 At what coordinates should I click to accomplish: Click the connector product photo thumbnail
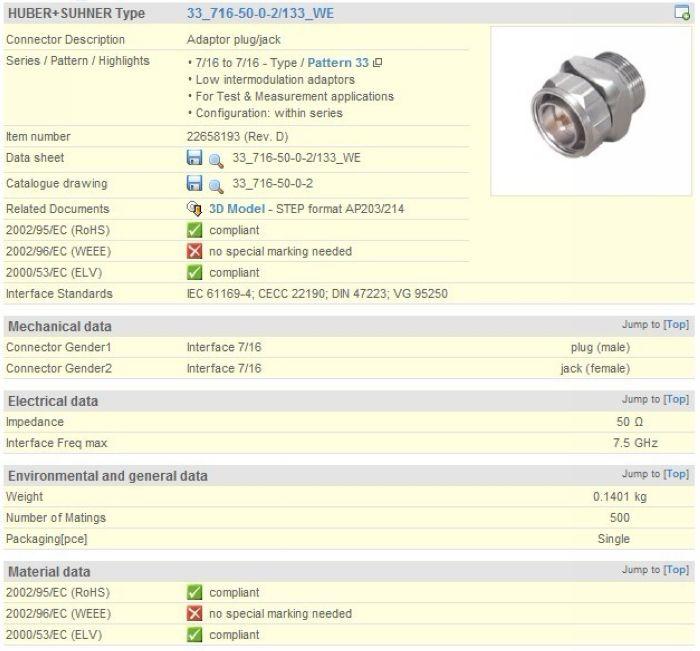pyautogui.click(x=591, y=111)
